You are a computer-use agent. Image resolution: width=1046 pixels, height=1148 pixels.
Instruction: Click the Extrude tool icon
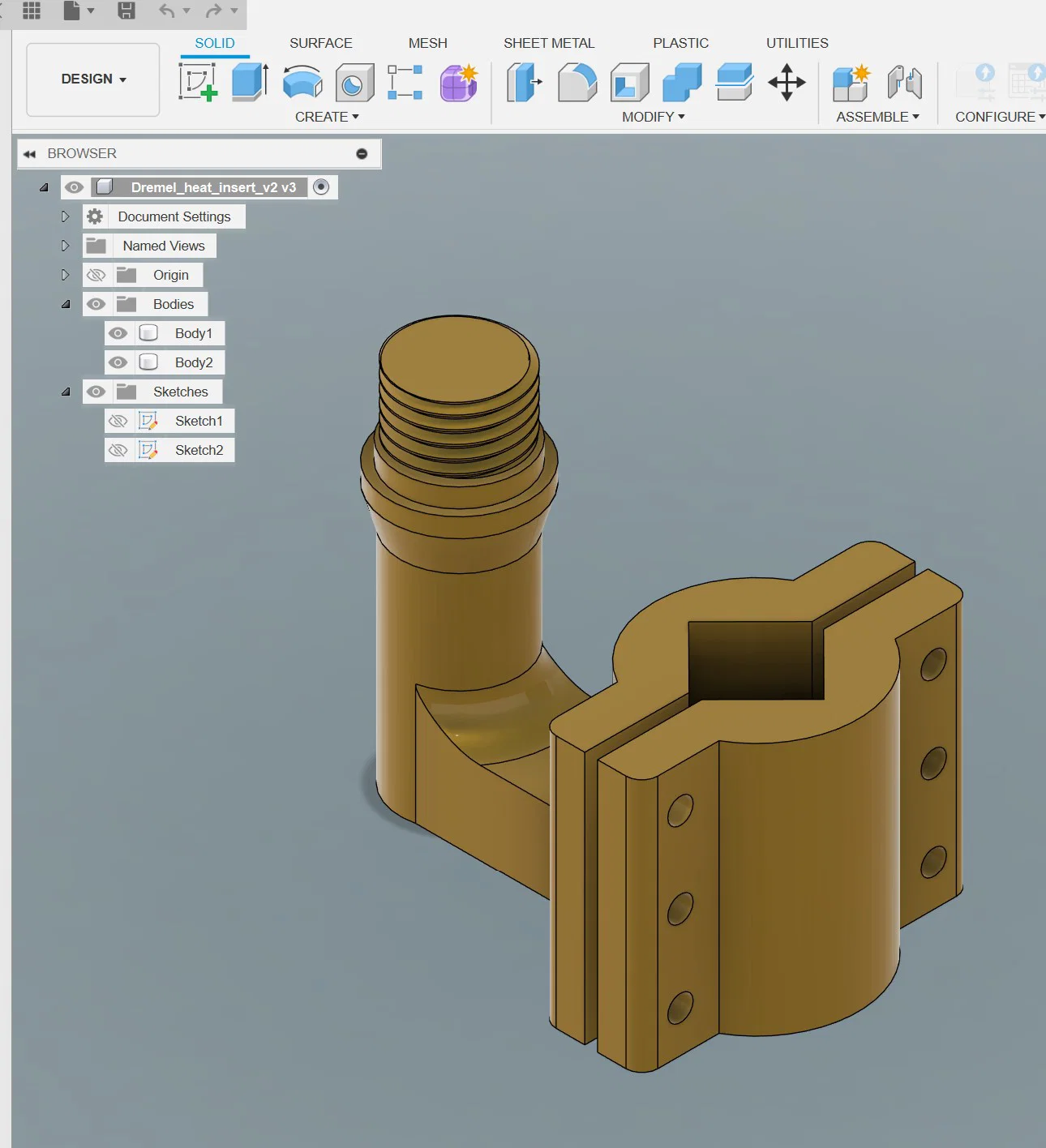click(250, 83)
